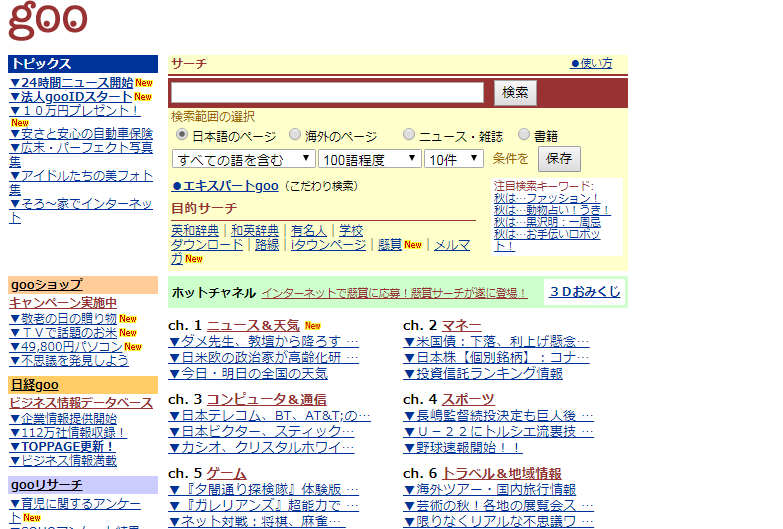The image size is (783, 529).
Task: Open 安さと安心の自動車保険 link
Action: pos(81,133)
